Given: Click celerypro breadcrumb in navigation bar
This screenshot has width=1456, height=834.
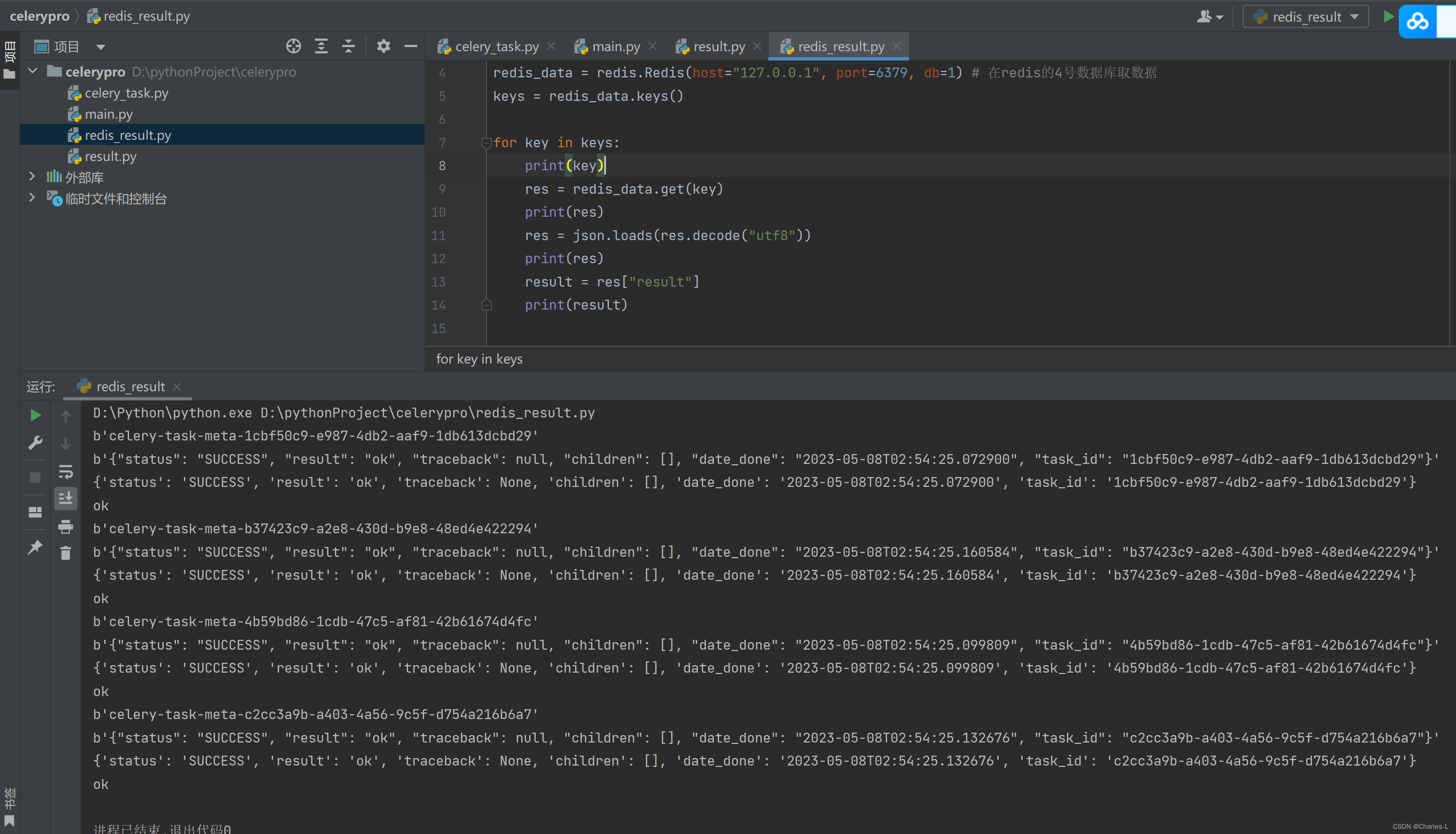Looking at the screenshot, I should (39, 16).
